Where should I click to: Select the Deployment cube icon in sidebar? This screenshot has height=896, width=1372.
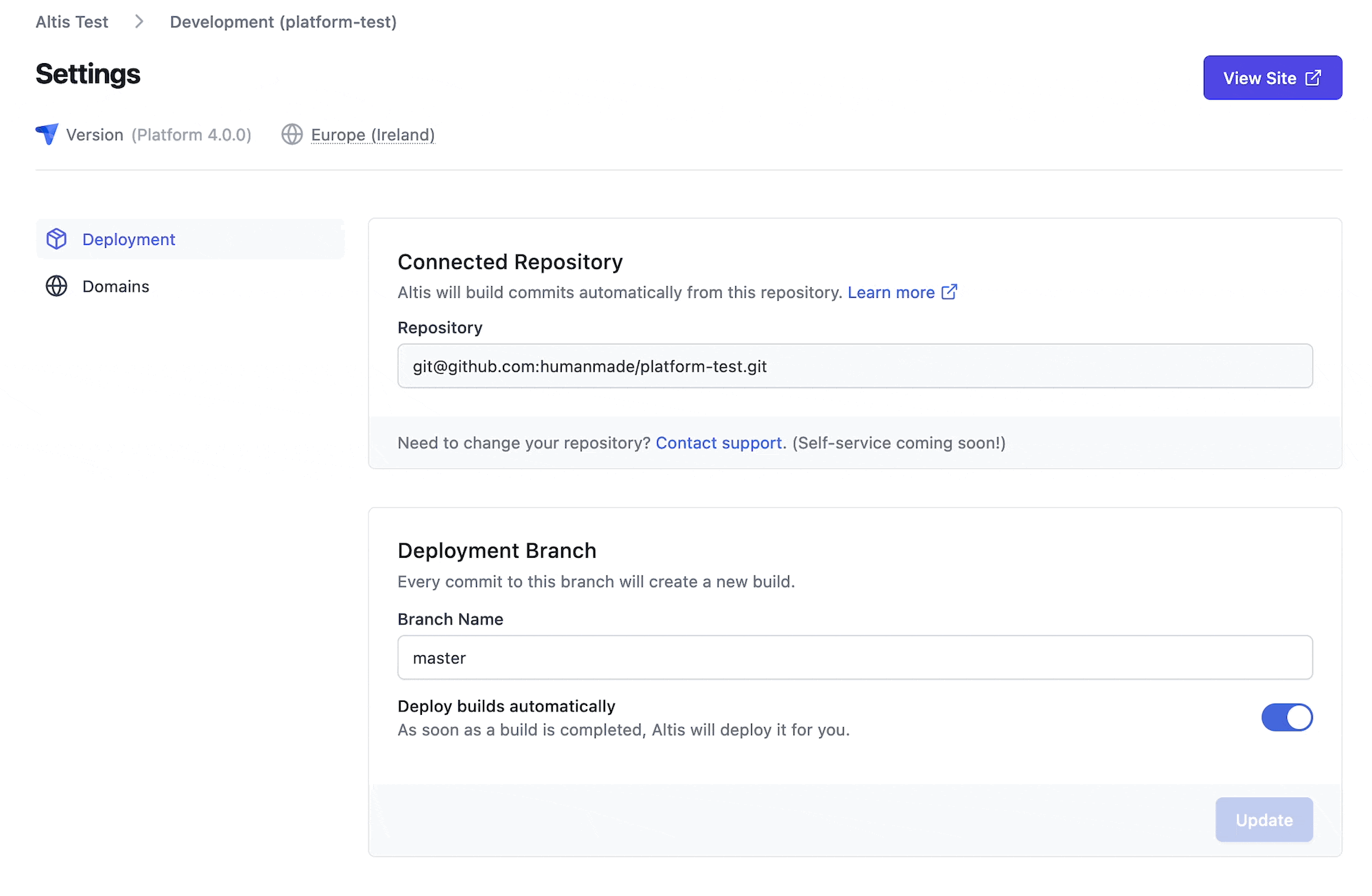click(x=56, y=239)
